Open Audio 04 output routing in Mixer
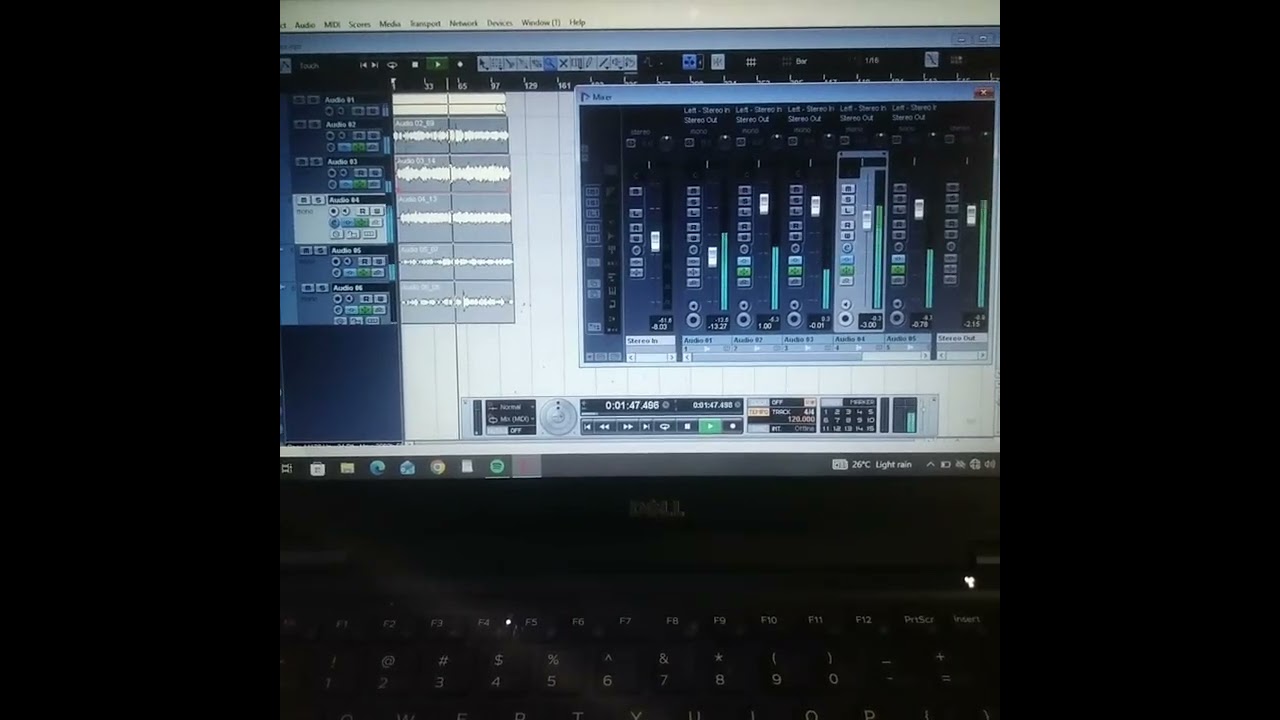The width and height of the screenshot is (1280, 720). pyautogui.click(x=857, y=118)
